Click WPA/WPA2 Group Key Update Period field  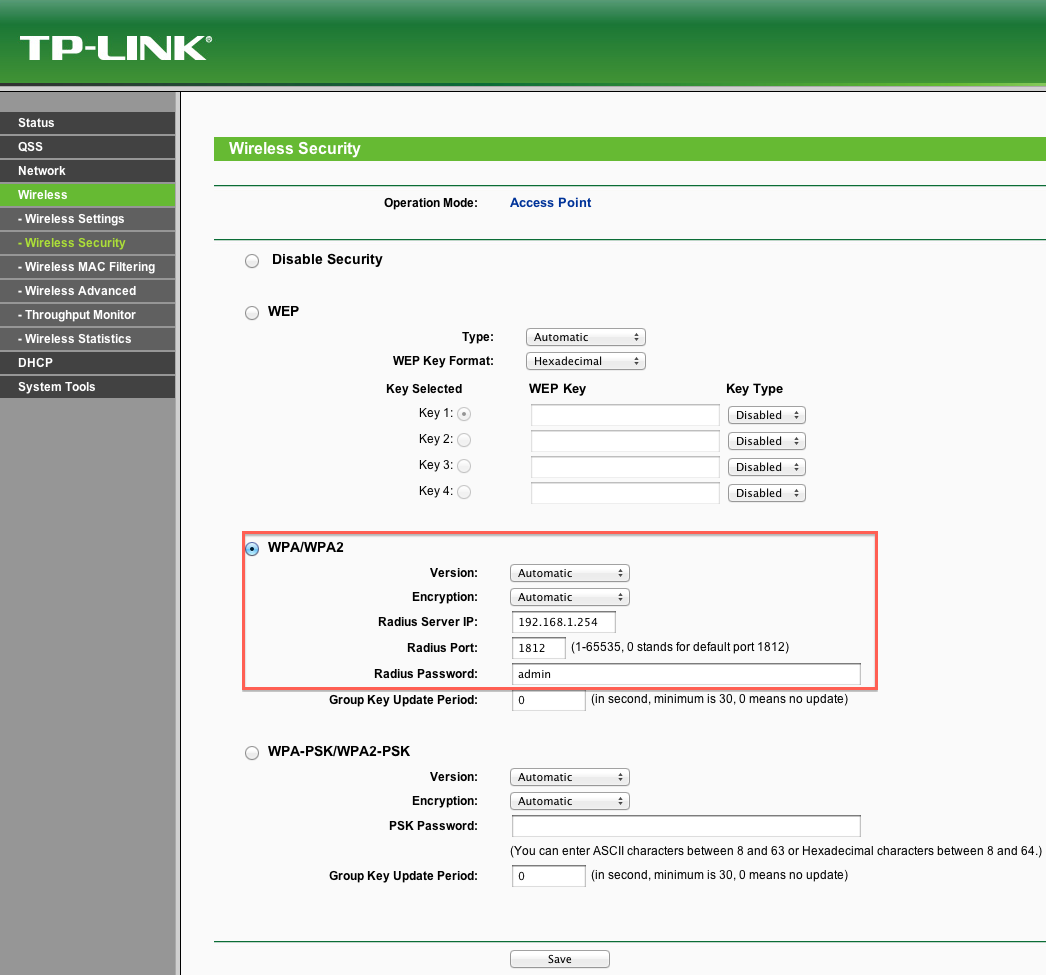pos(548,700)
